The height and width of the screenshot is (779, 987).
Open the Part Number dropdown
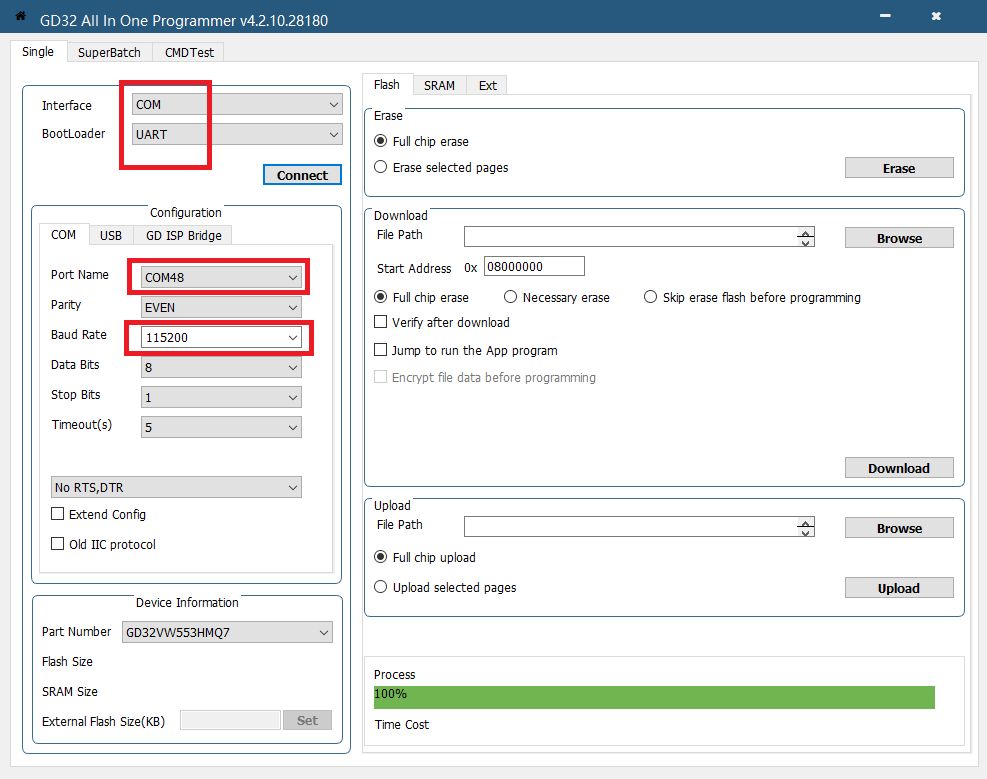(227, 632)
